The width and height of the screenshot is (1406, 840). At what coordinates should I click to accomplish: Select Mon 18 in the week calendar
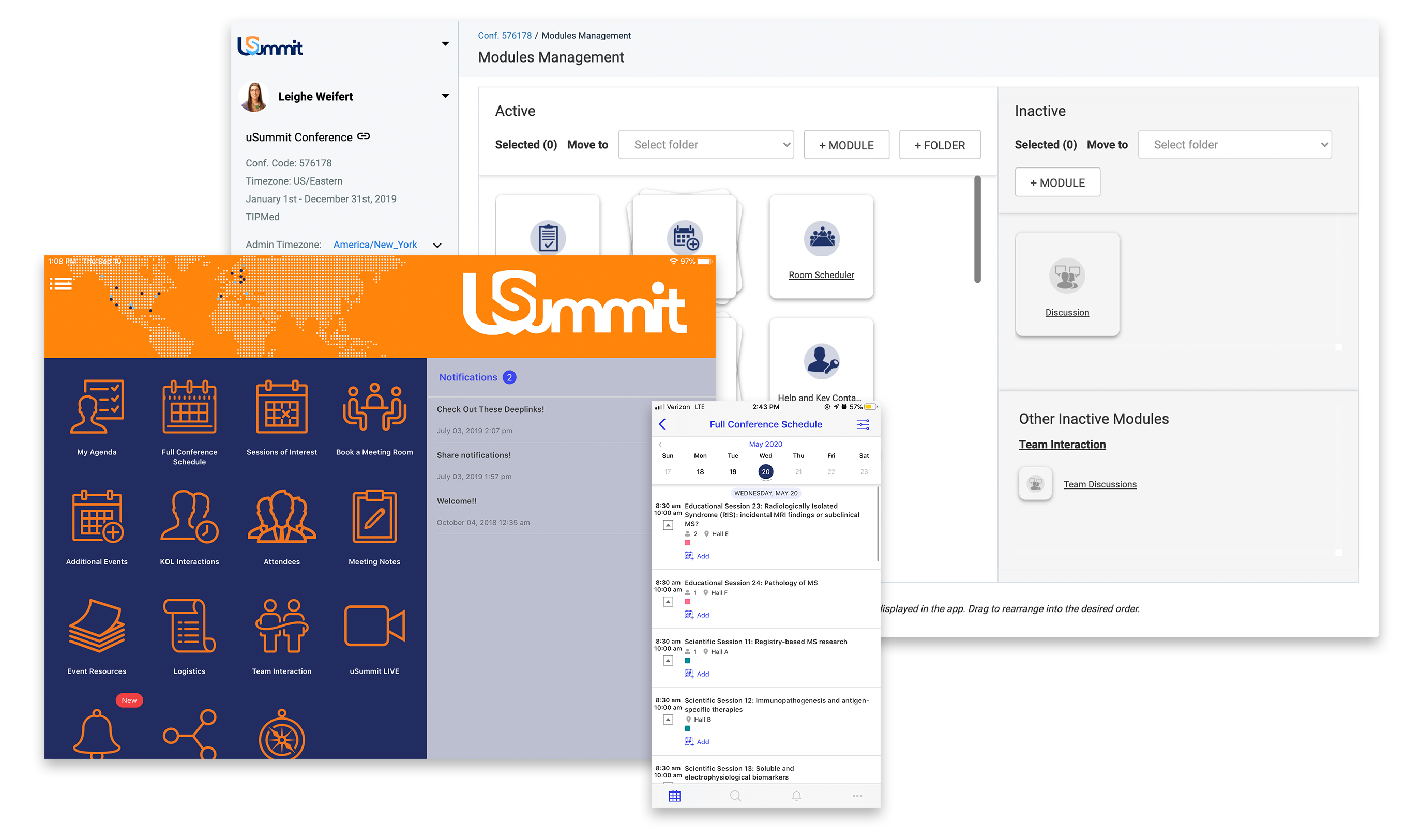click(700, 471)
